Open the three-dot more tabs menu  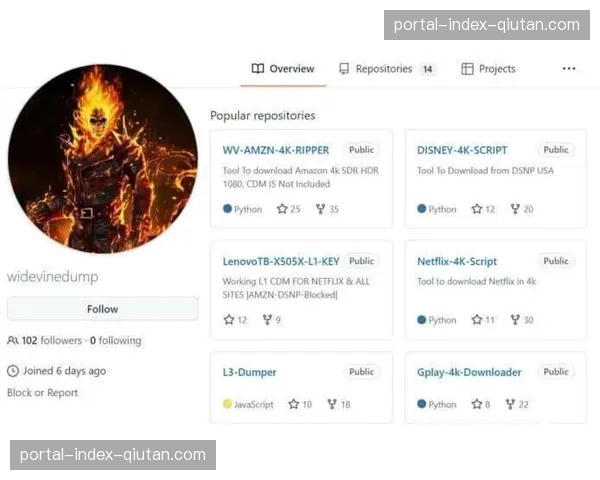pos(569,69)
